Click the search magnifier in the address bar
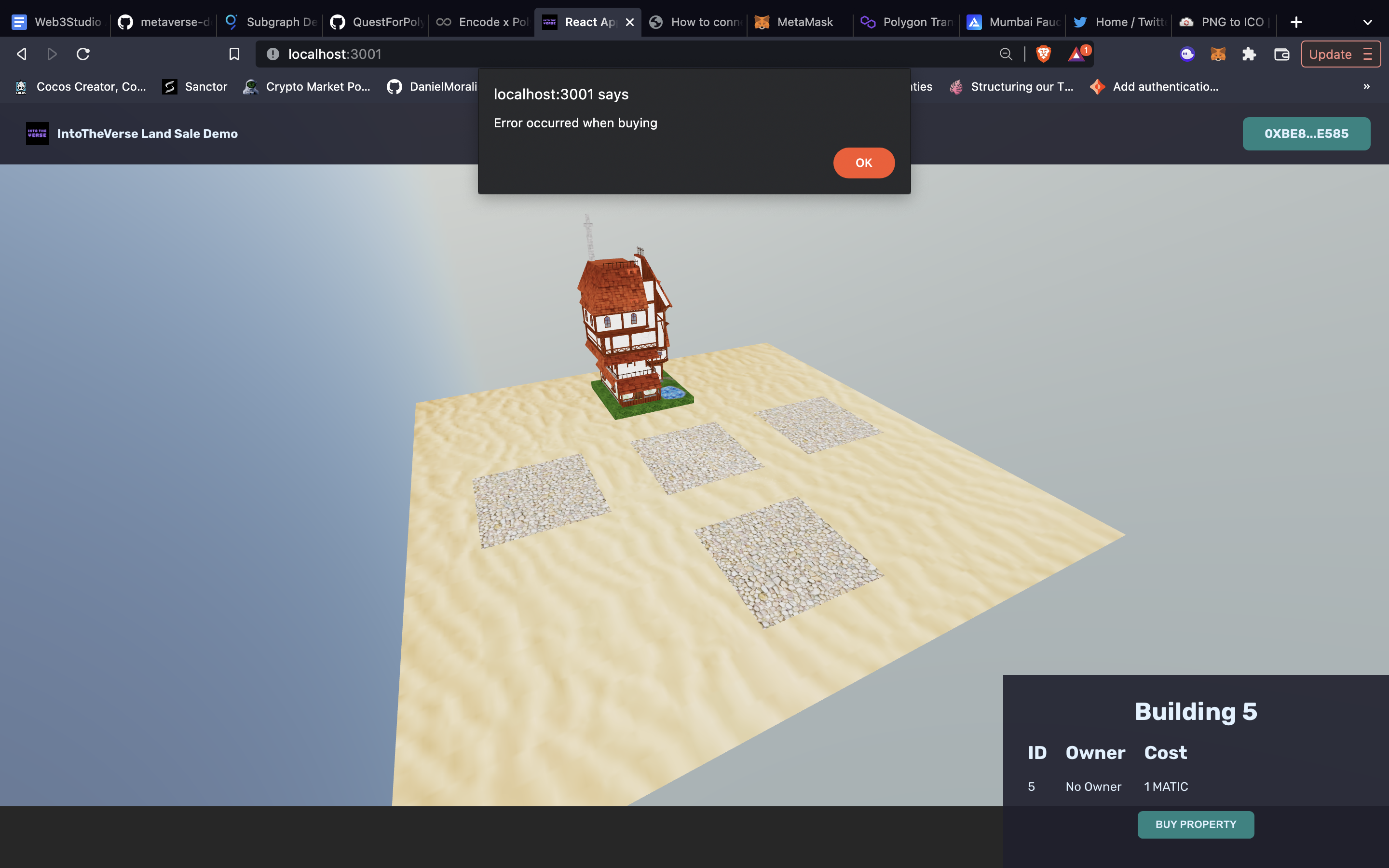The height and width of the screenshot is (868, 1389). coord(1006,54)
